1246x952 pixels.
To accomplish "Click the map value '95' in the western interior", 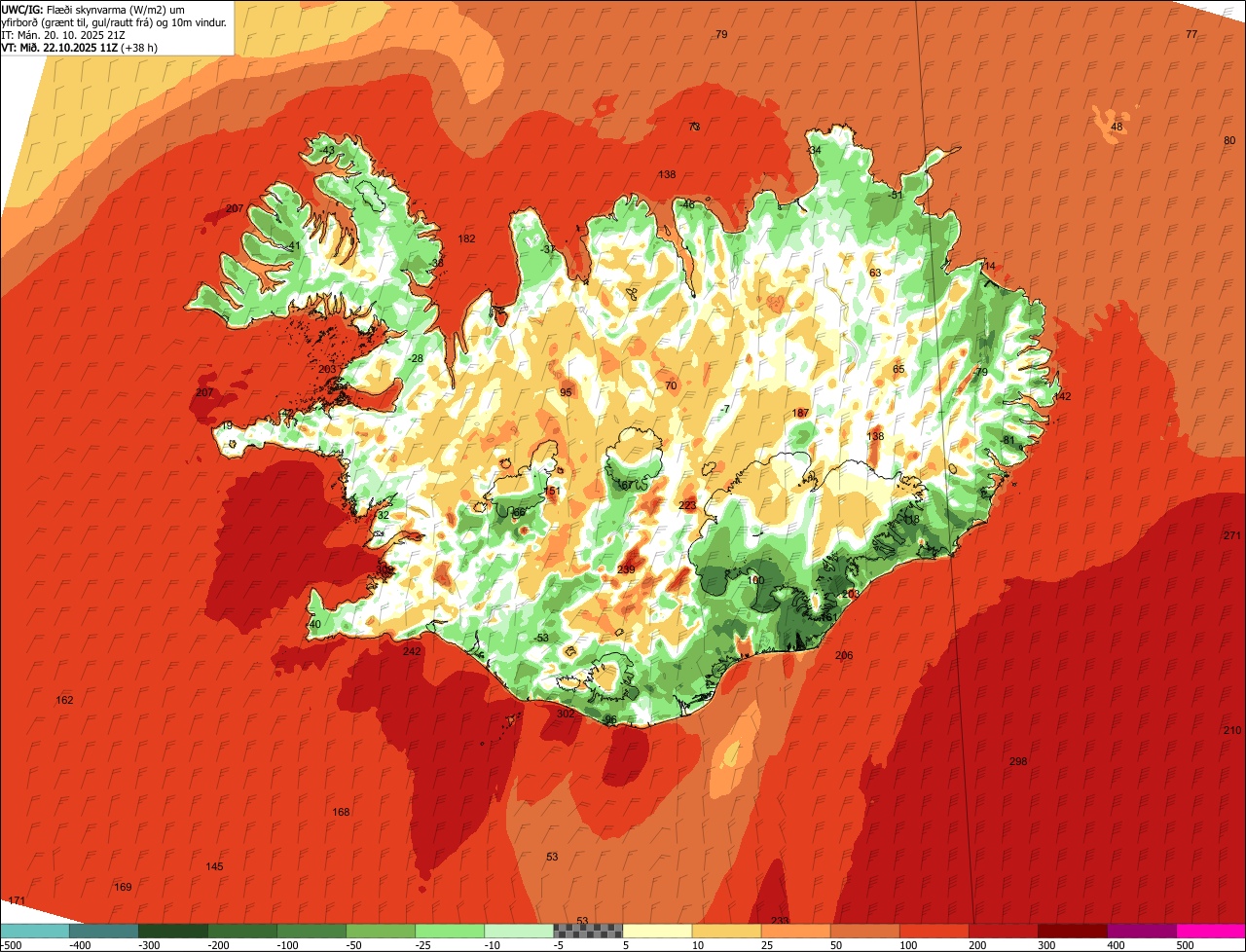I will click(x=566, y=392).
